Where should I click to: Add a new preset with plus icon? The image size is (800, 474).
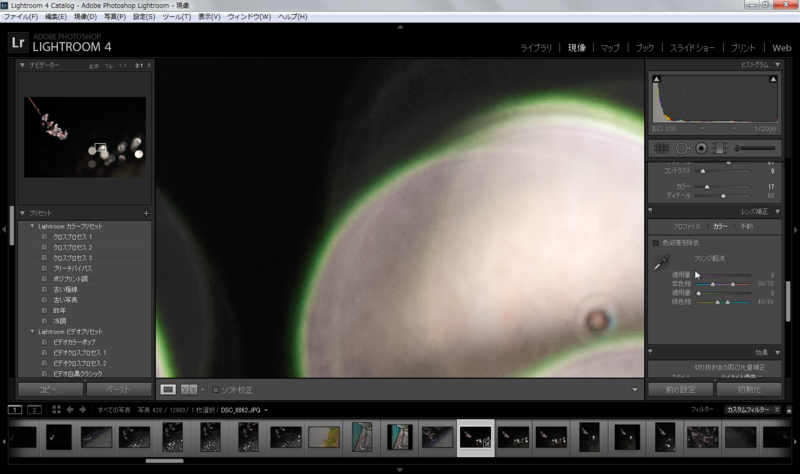coord(146,213)
